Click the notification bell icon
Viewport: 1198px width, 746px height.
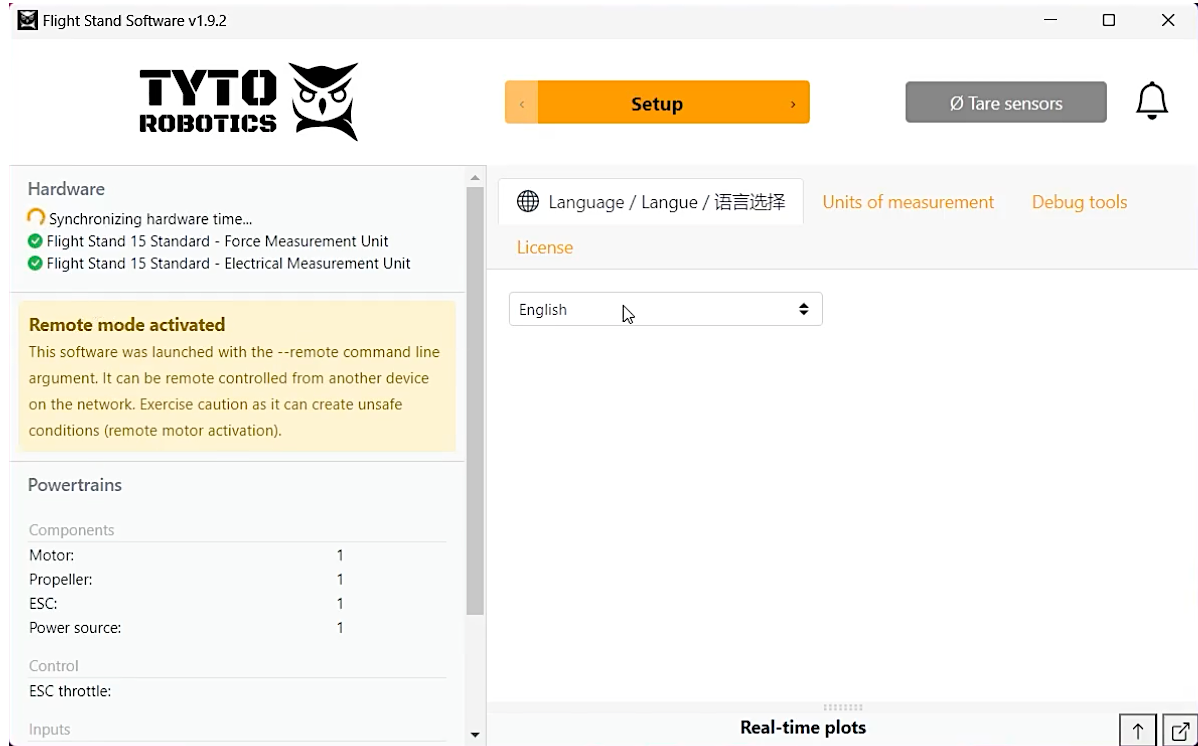click(x=1152, y=102)
